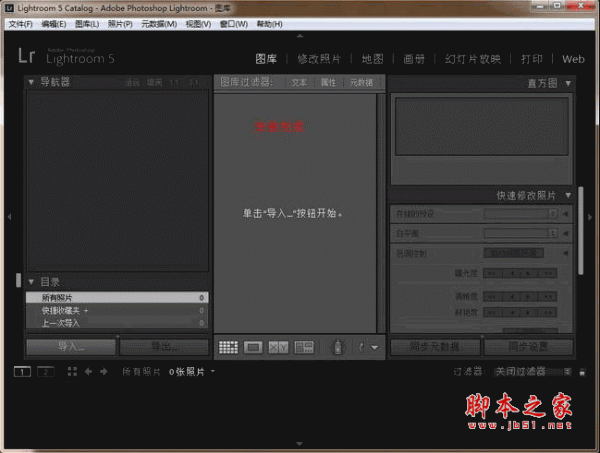Click the 导入... import button
Viewport: 600px width, 453px height.
click(71, 347)
